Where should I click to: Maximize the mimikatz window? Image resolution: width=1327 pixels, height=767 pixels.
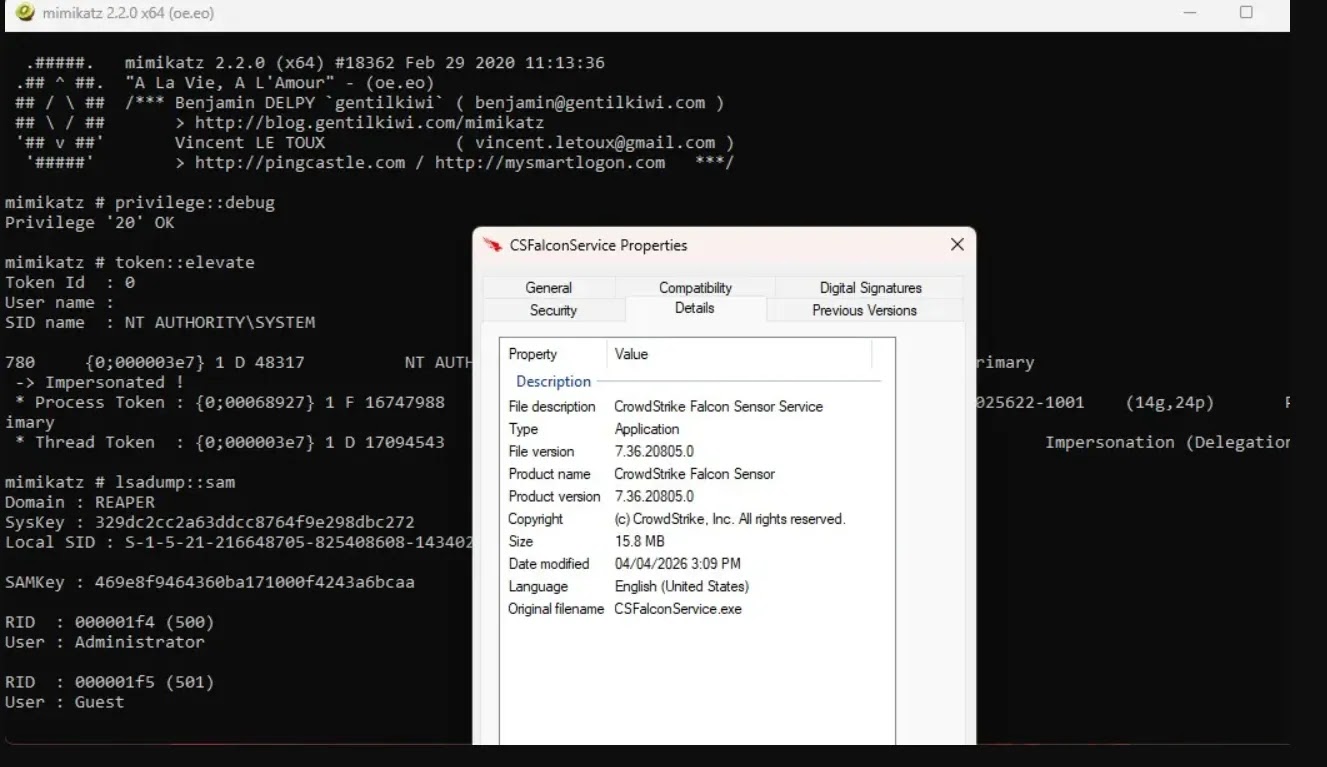coord(1246,13)
